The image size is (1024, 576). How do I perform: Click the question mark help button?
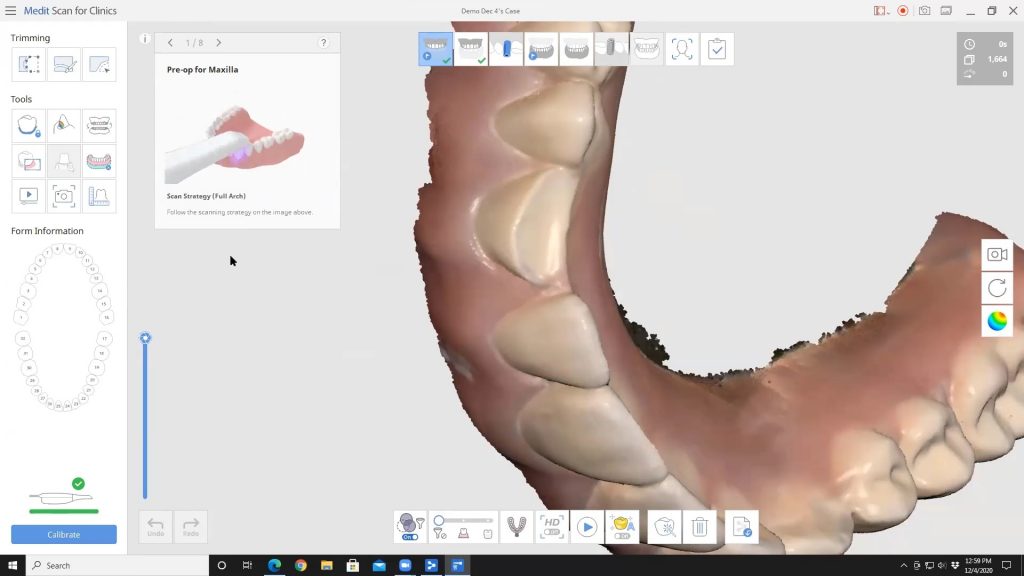point(322,43)
